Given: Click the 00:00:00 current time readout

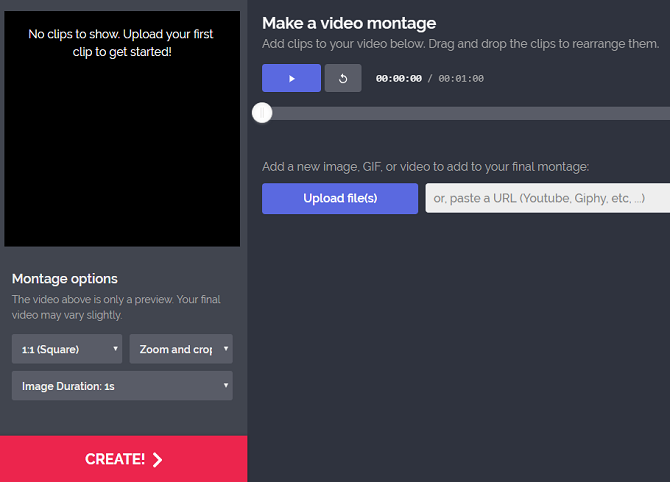Looking at the screenshot, I should click(x=398, y=78).
